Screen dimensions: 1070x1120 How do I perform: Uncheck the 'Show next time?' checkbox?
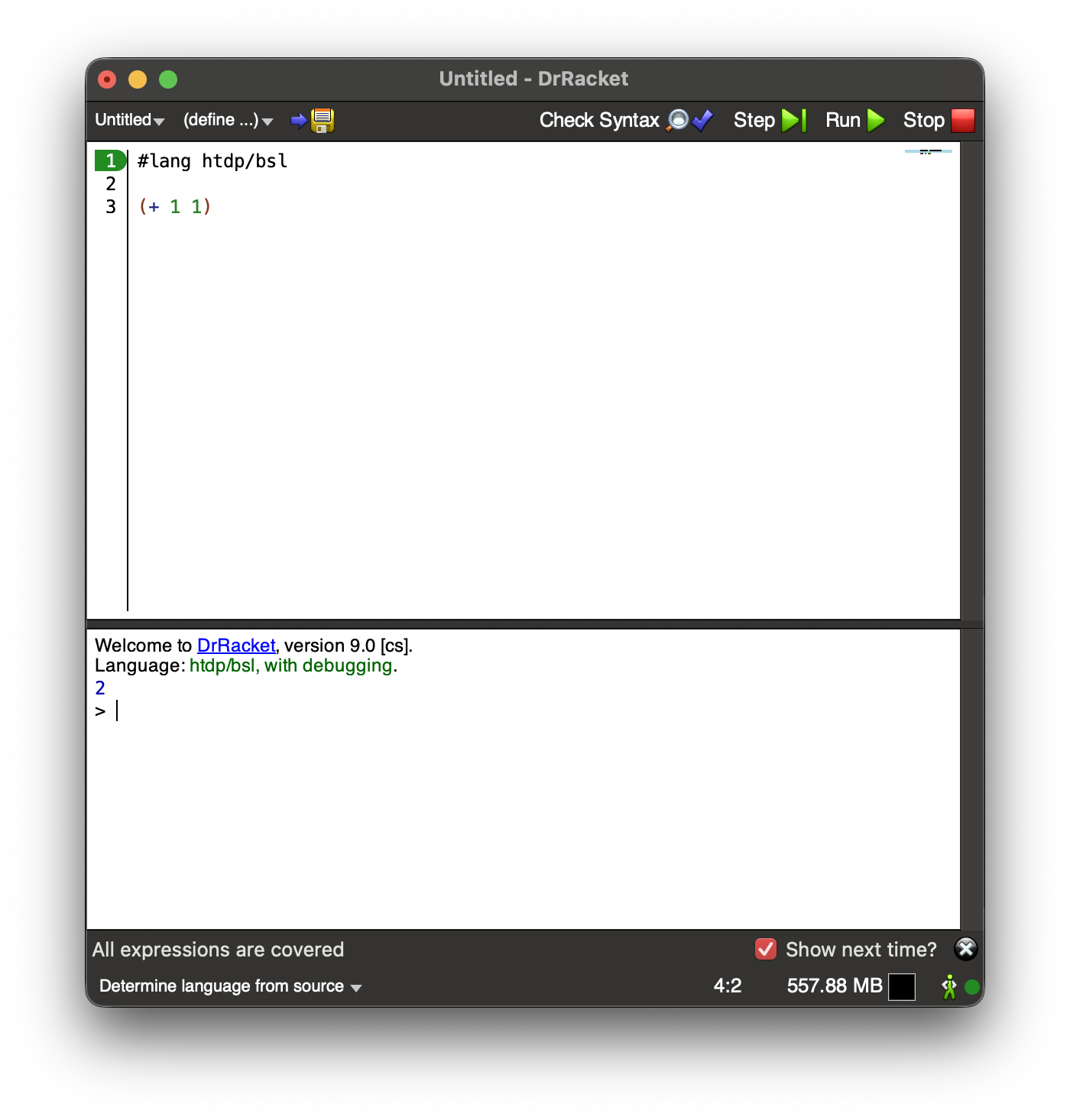click(765, 949)
